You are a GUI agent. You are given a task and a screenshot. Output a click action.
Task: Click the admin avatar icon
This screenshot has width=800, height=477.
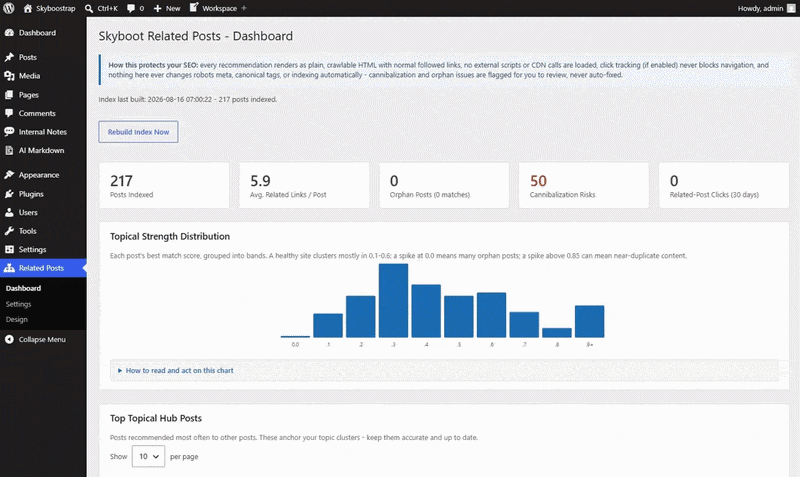[791, 8]
